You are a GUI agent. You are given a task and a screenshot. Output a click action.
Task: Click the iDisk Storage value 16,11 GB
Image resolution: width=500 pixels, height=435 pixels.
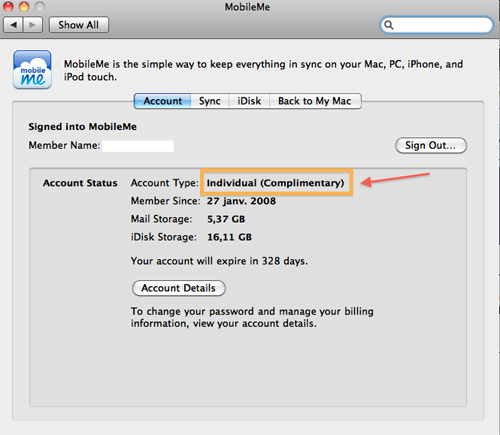229,237
